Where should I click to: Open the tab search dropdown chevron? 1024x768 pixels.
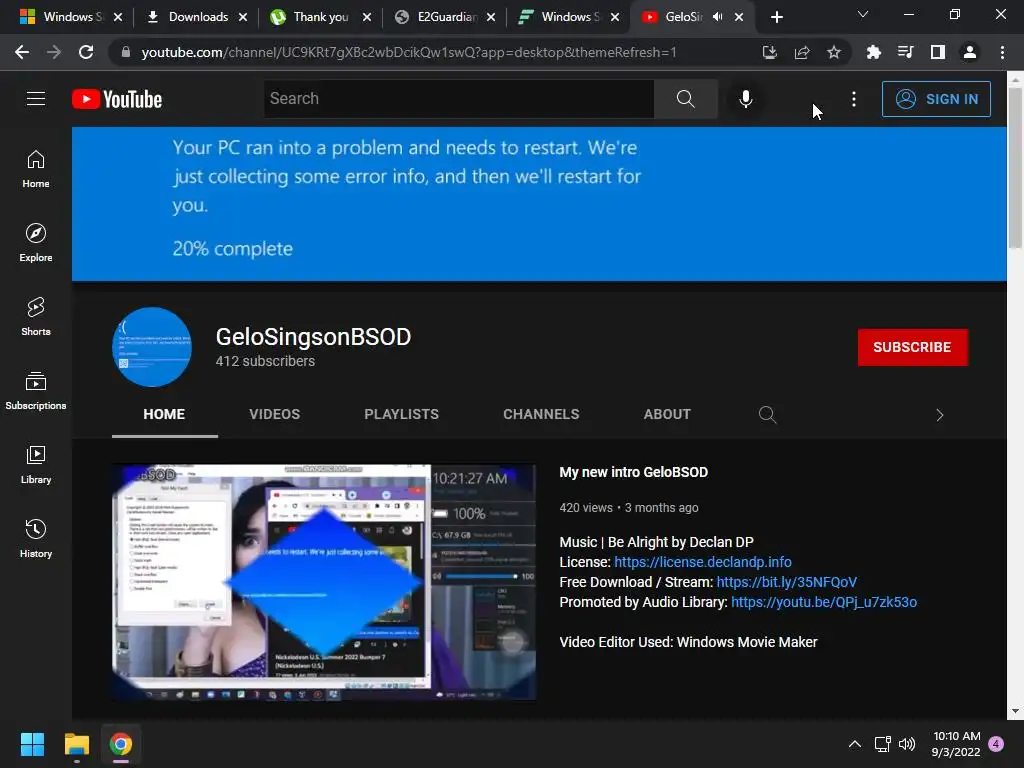863,14
